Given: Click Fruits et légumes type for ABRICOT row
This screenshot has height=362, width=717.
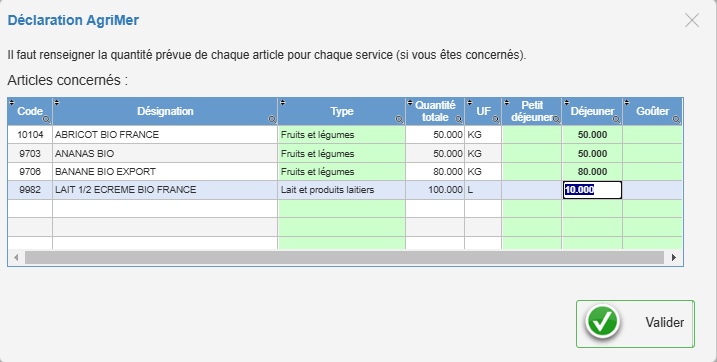Looking at the screenshot, I should click(342, 135).
